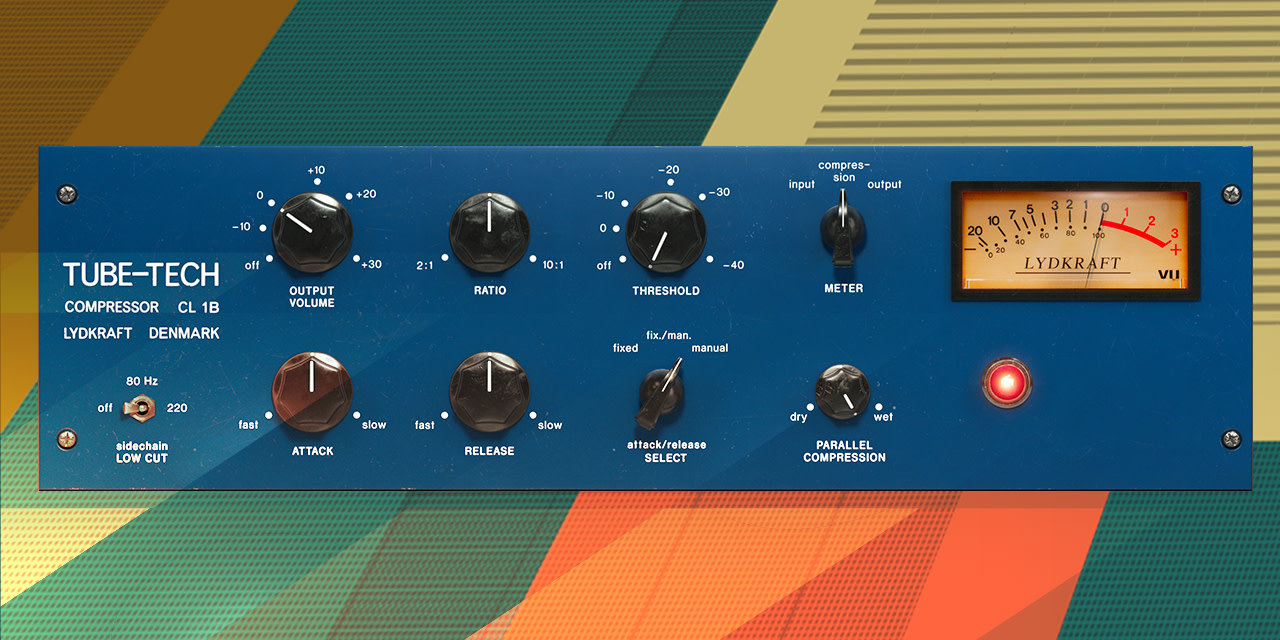Flip the sidechain Low Cut switch
Viewport: 1280px width, 640px height.
click(x=139, y=408)
